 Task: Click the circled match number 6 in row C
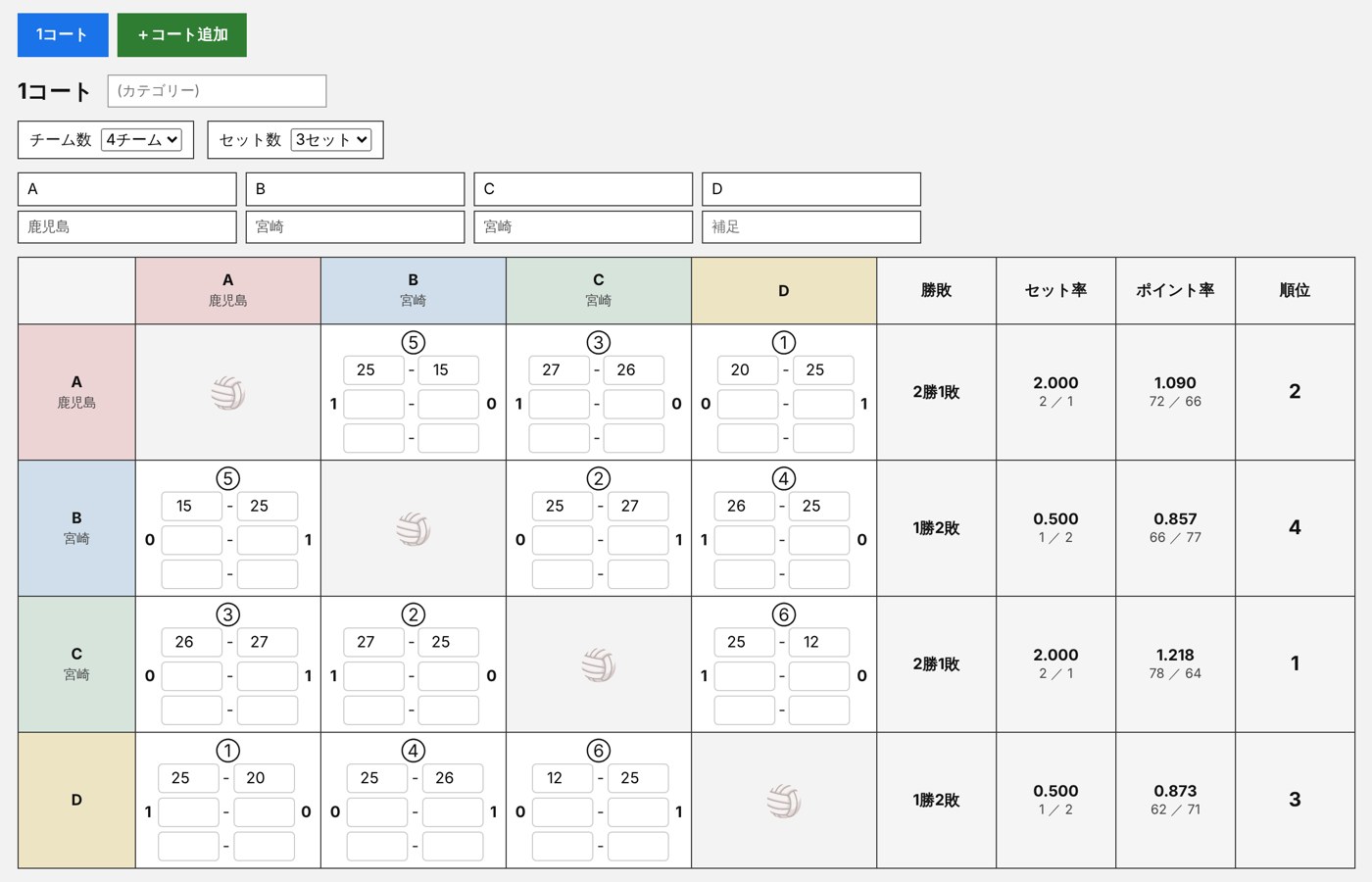click(x=784, y=614)
